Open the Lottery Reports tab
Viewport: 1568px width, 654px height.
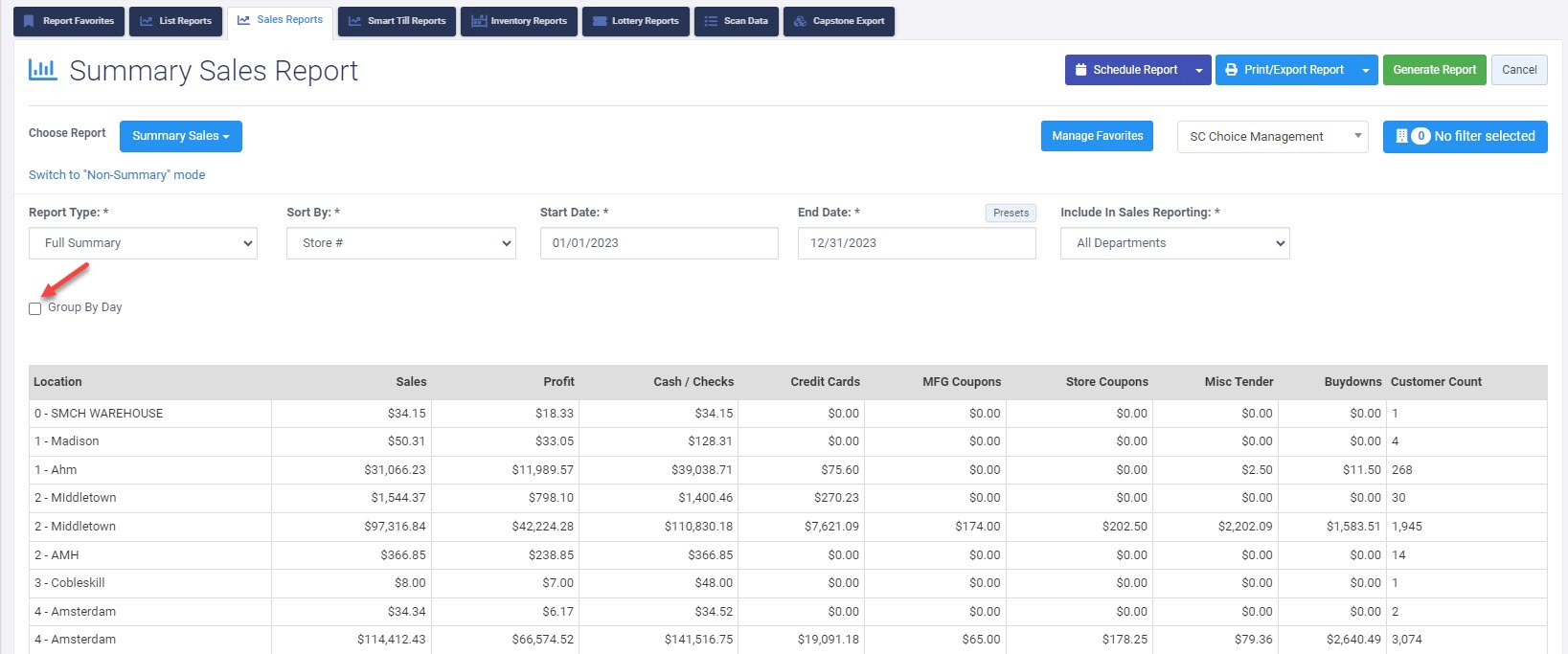tap(636, 21)
